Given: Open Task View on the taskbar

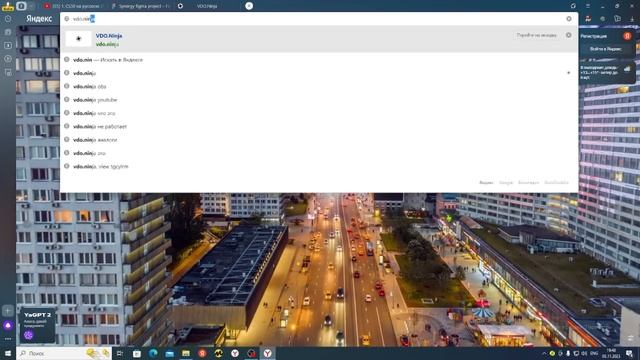Looking at the screenshot, I should 120,353.
